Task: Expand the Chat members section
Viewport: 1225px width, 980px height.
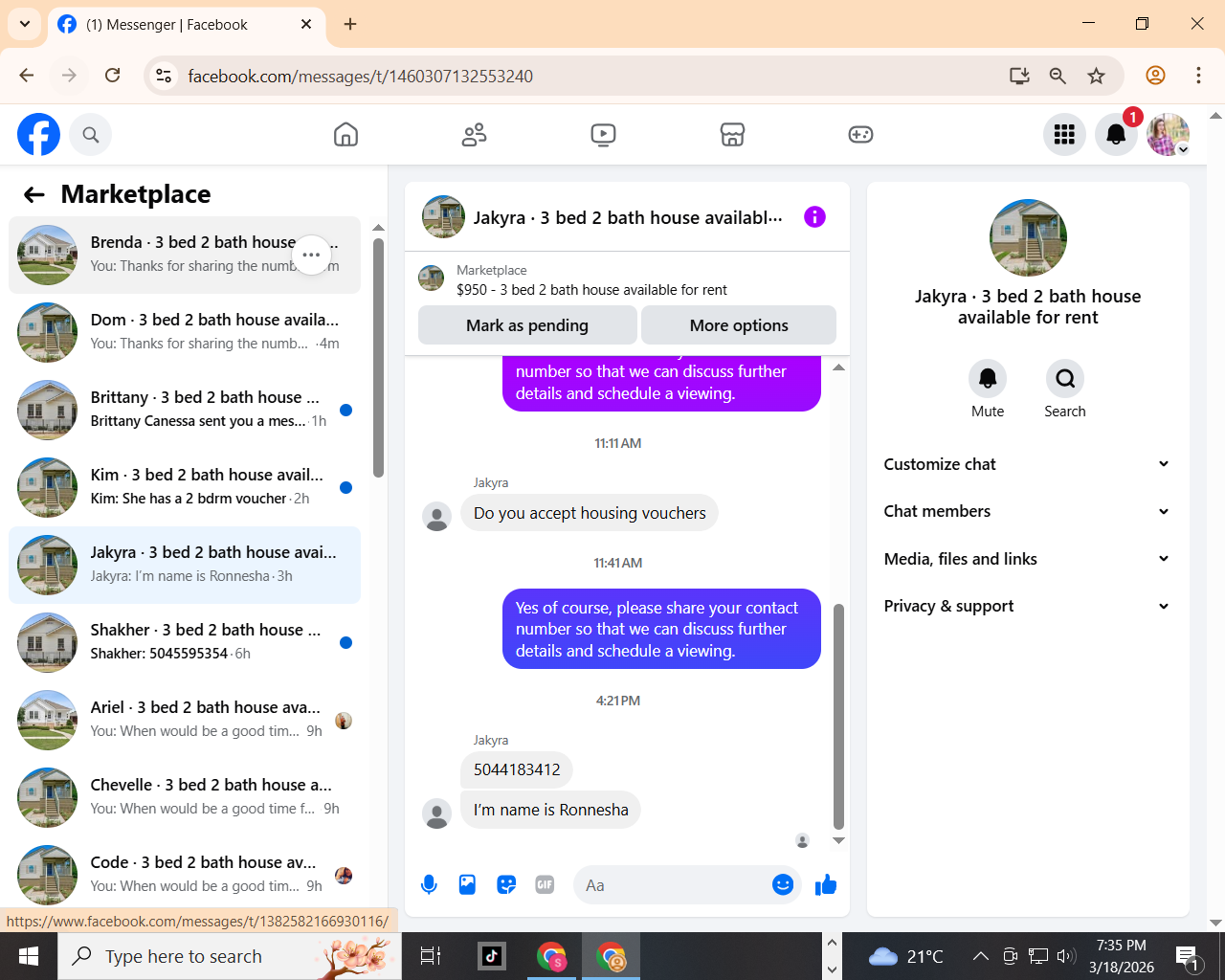Action: 1027,511
